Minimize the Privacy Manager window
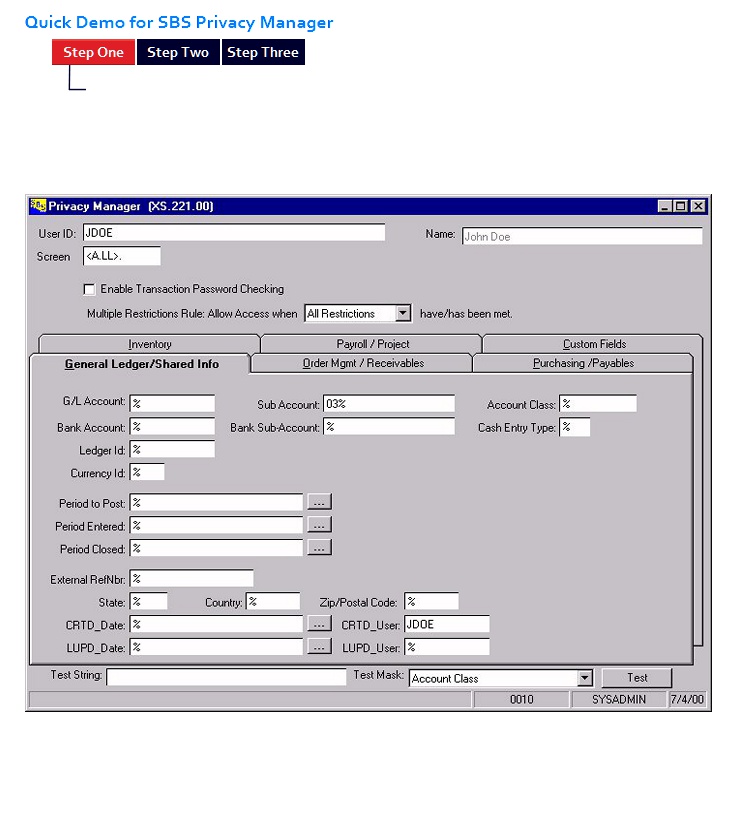The image size is (756, 824). click(x=665, y=206)
